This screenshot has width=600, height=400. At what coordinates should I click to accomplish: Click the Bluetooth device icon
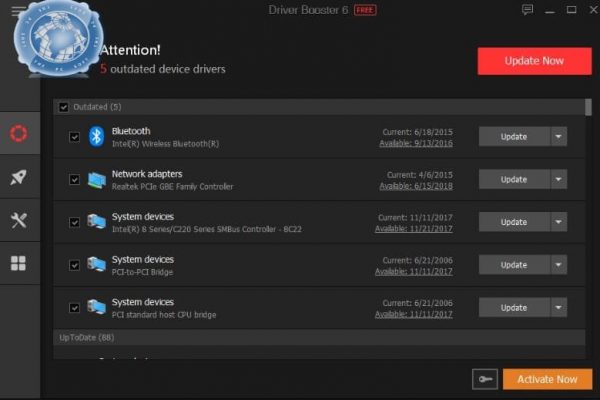[x=96, y=136]
